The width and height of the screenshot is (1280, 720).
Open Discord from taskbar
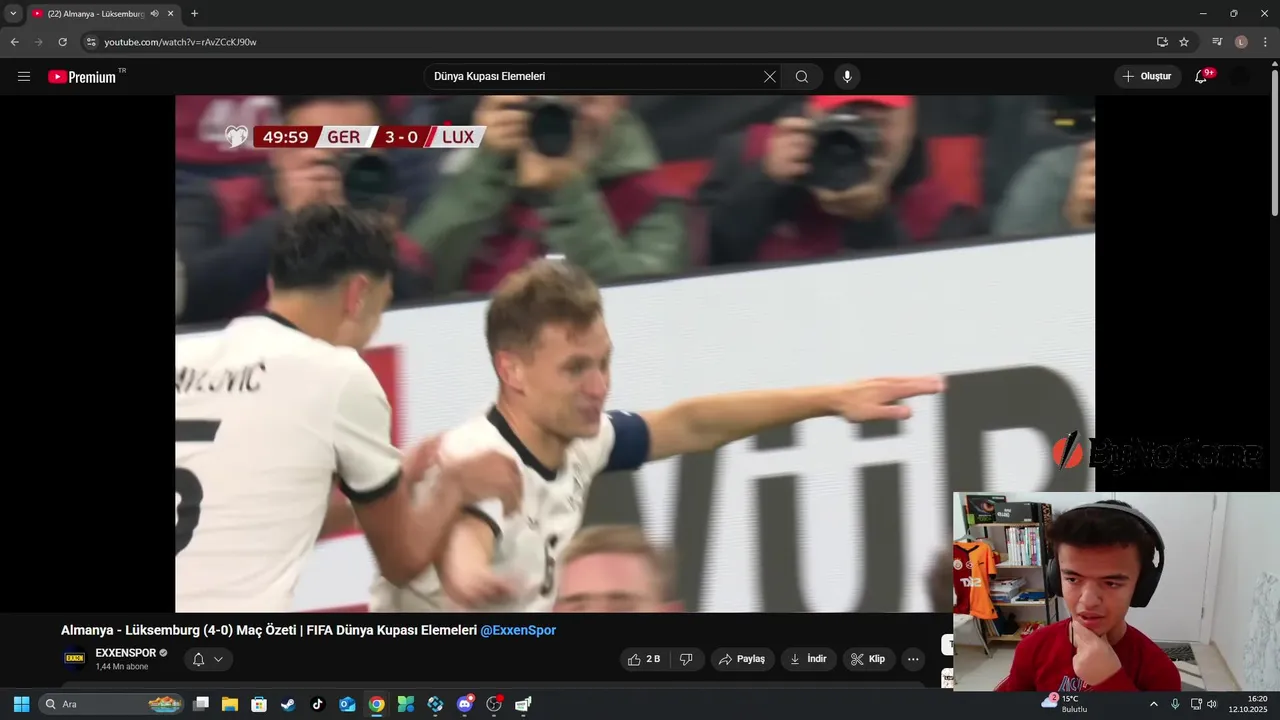[465, 704]
